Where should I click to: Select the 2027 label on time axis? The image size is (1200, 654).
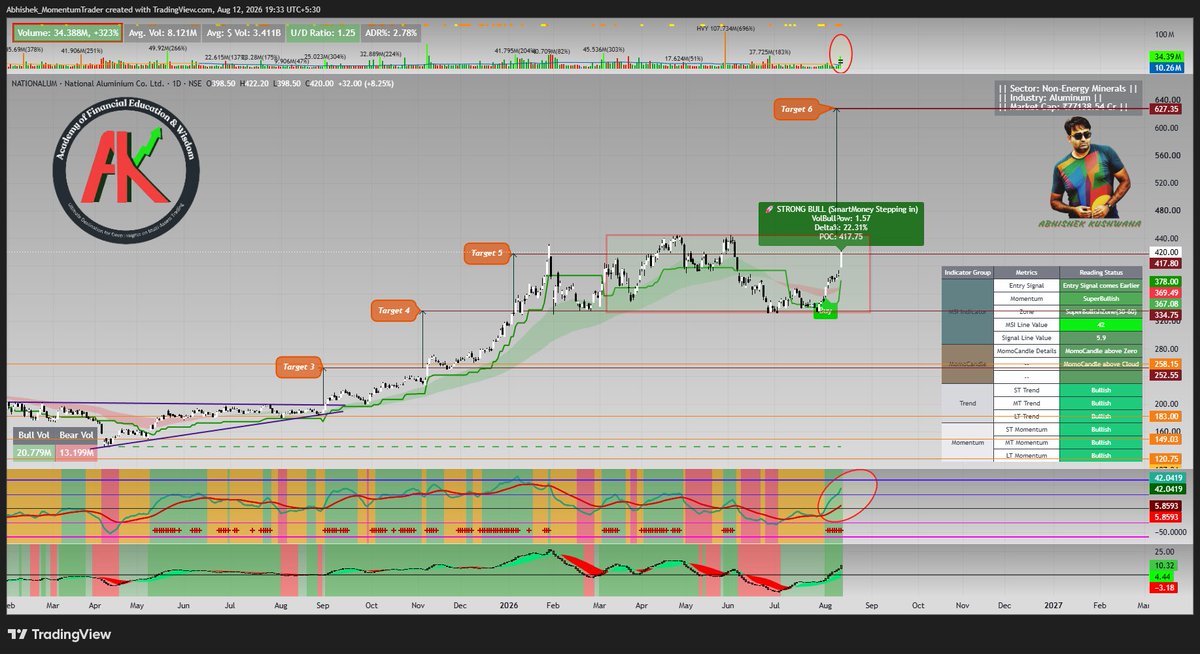pyautogui.click(x=1052, y=605)
